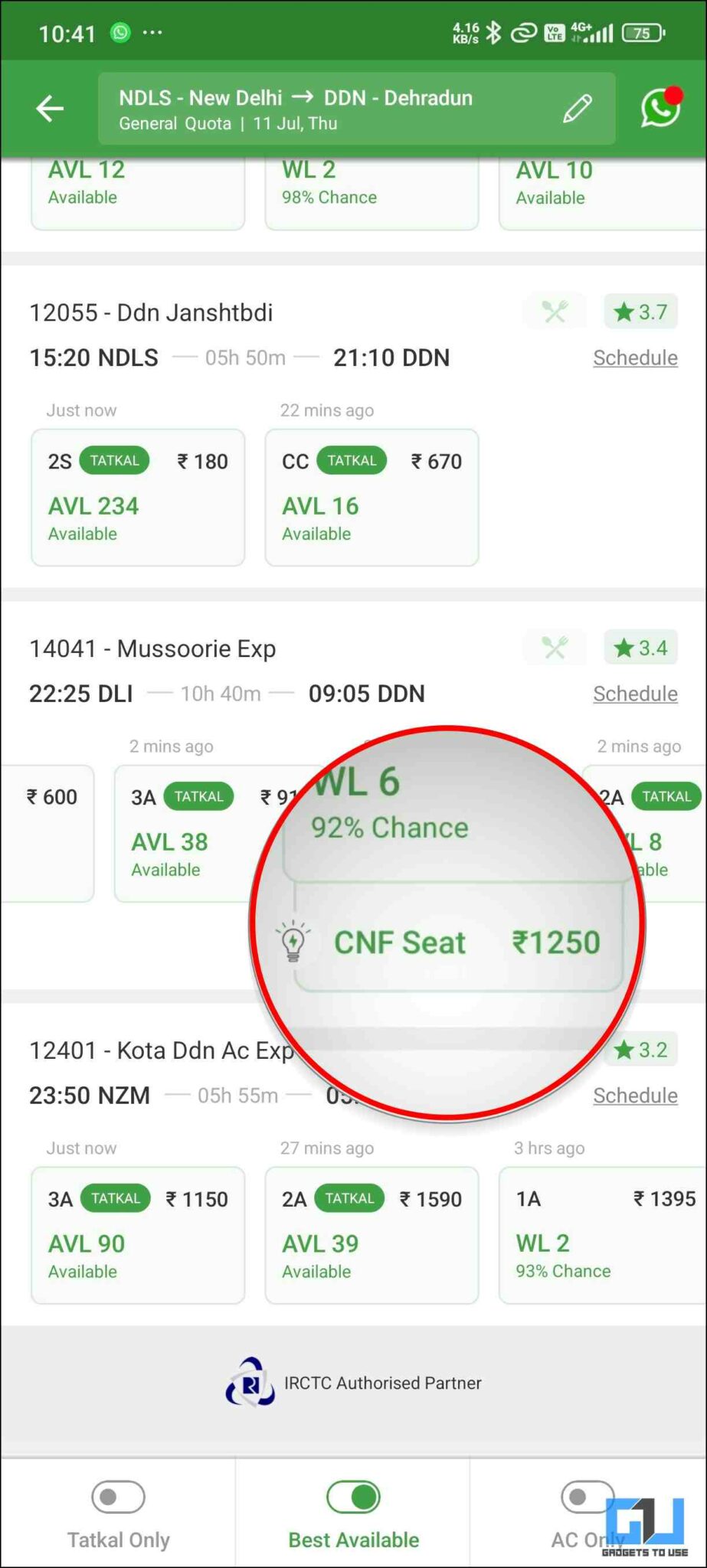The height and width of the screenshot is (1568, 707).
Task: Click the food icon on 14041 Mussoorie Exp
Action: 554,648
